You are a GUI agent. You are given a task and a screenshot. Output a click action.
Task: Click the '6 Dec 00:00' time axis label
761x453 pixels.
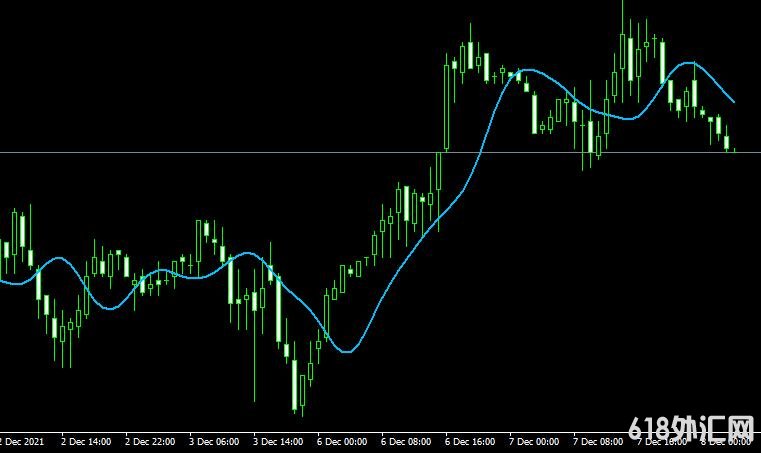[342, 442]
